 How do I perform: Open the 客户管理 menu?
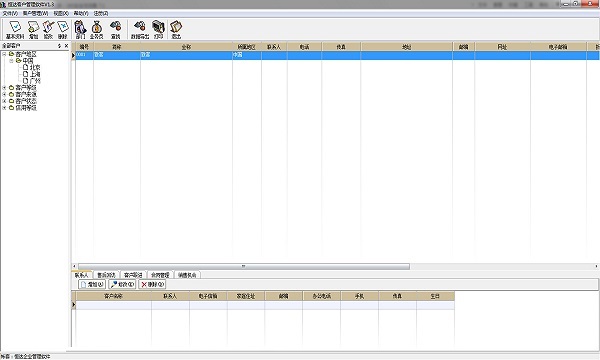point(35,13)
